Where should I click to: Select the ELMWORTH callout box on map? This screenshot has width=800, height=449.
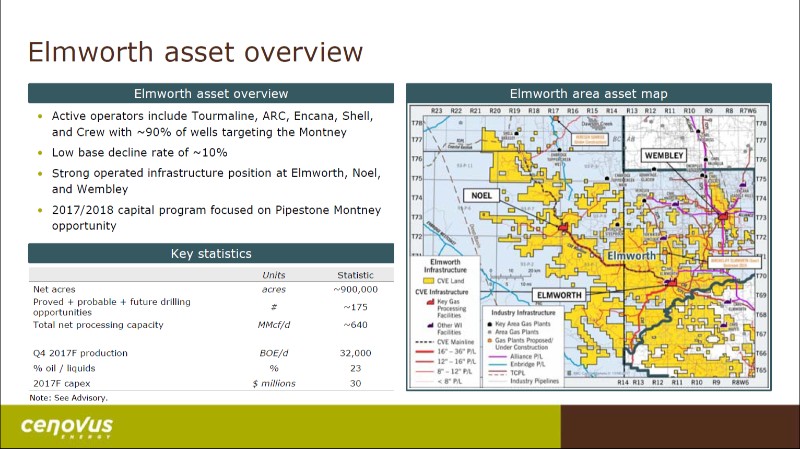(x=559, y=295)
